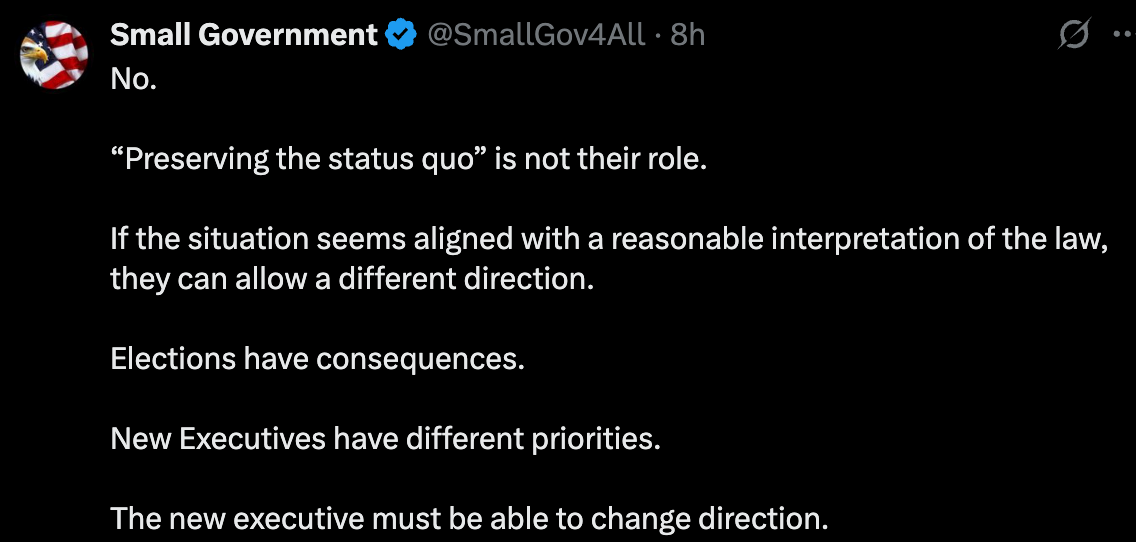Open the more options ellipsis menu

(x=1125, y=35)
